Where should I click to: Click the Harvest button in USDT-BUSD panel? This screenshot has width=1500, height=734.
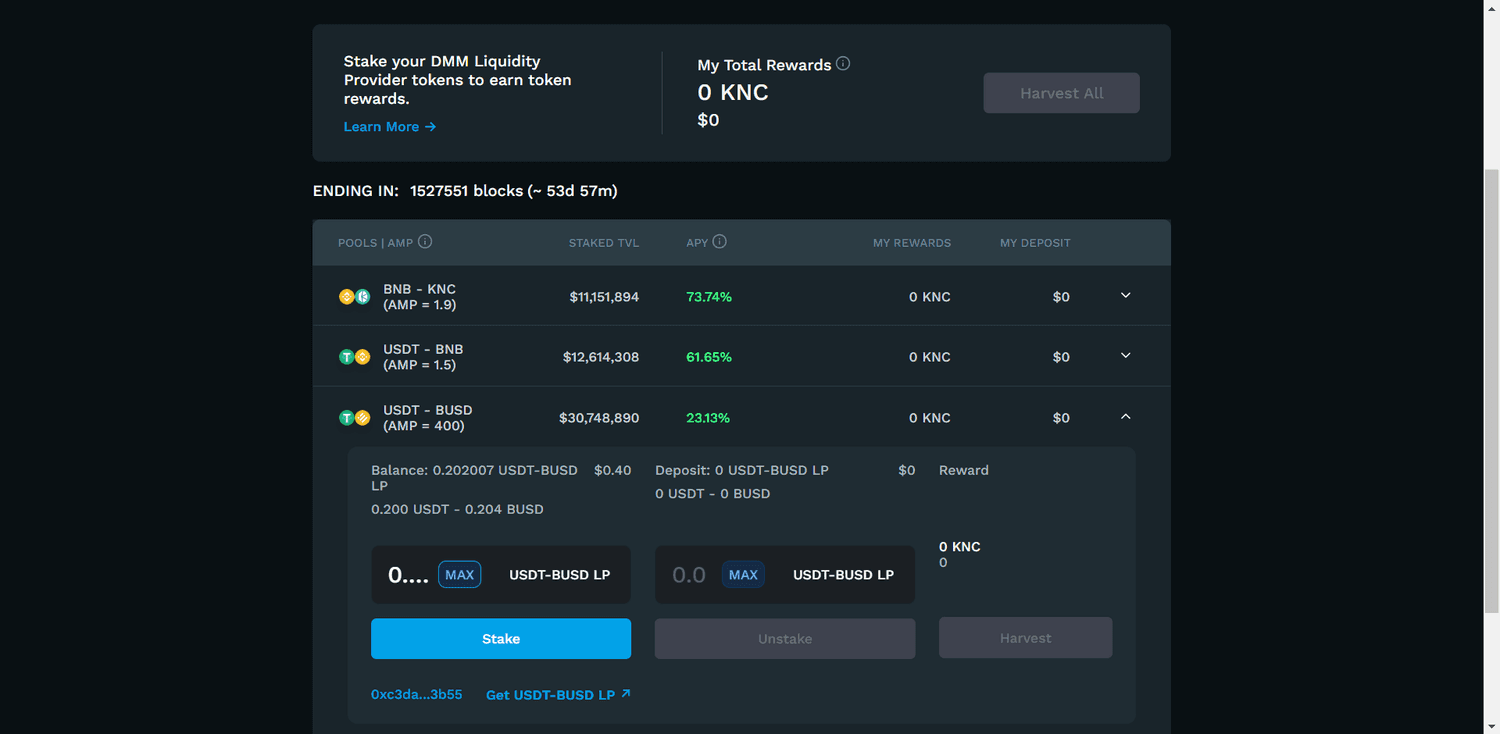click(1025, 638)
